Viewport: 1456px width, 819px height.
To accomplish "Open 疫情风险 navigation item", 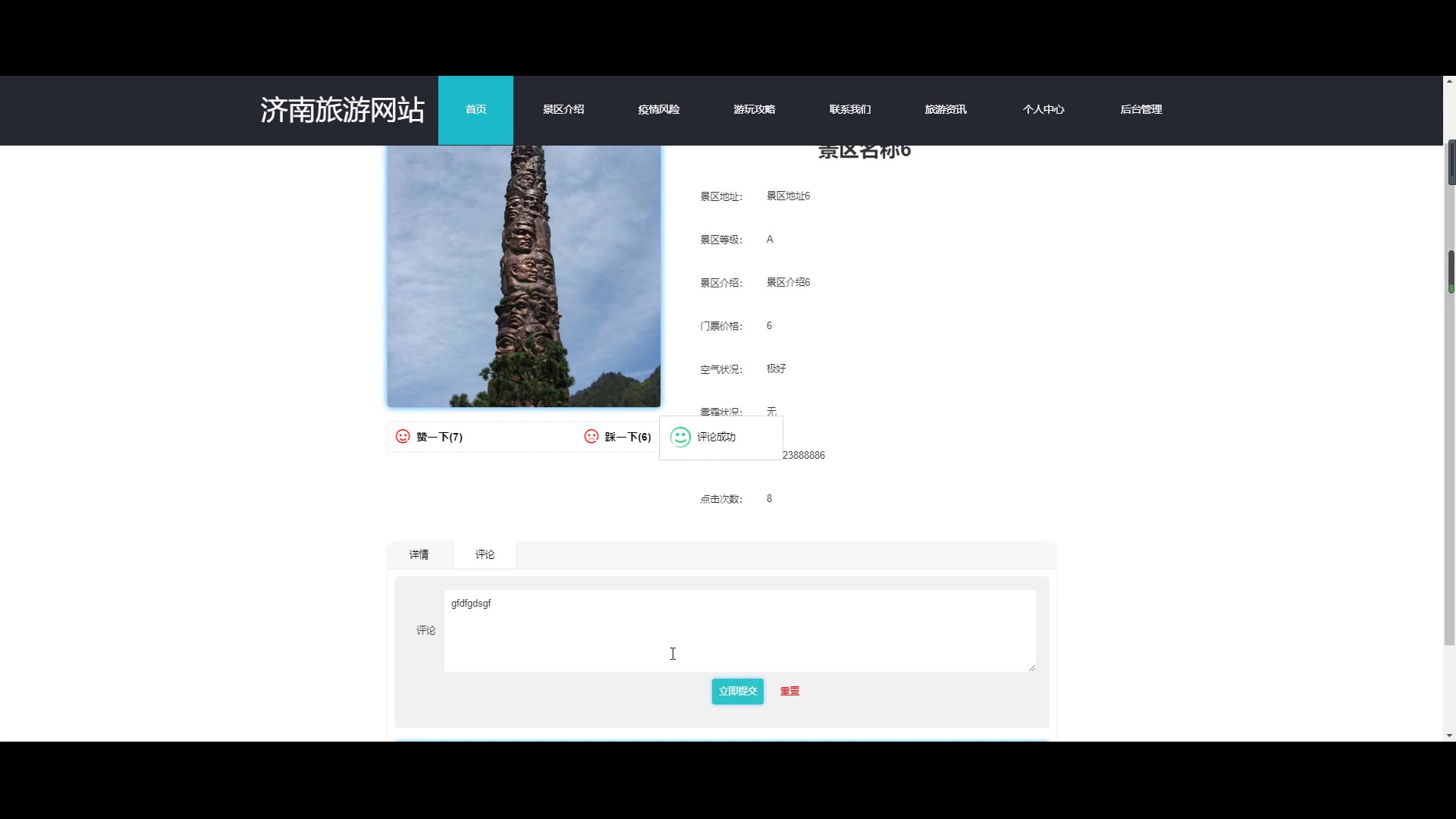I will [658, 109].
